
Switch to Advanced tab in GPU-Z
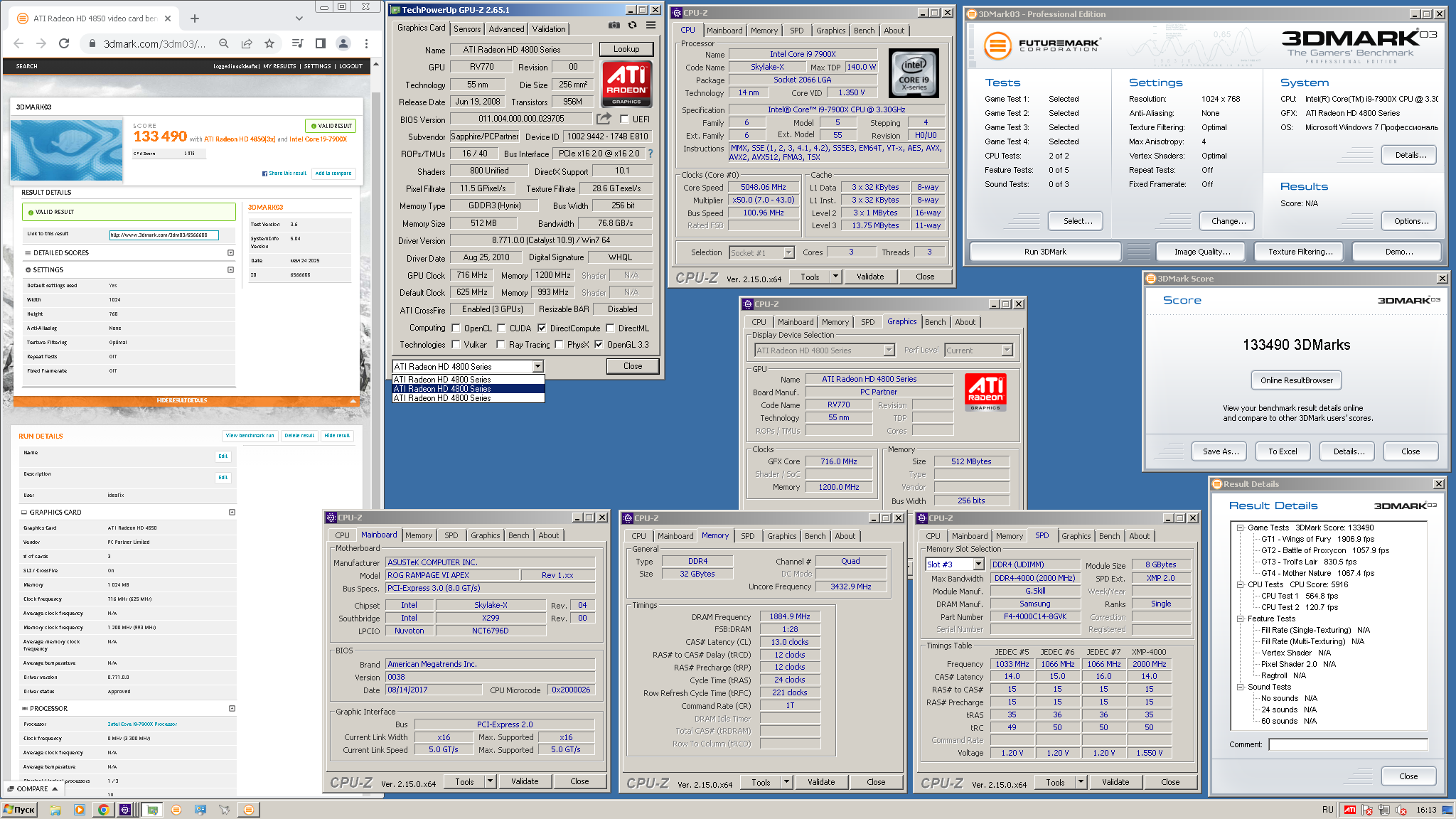pyautogui.click(x=506, y=29)
